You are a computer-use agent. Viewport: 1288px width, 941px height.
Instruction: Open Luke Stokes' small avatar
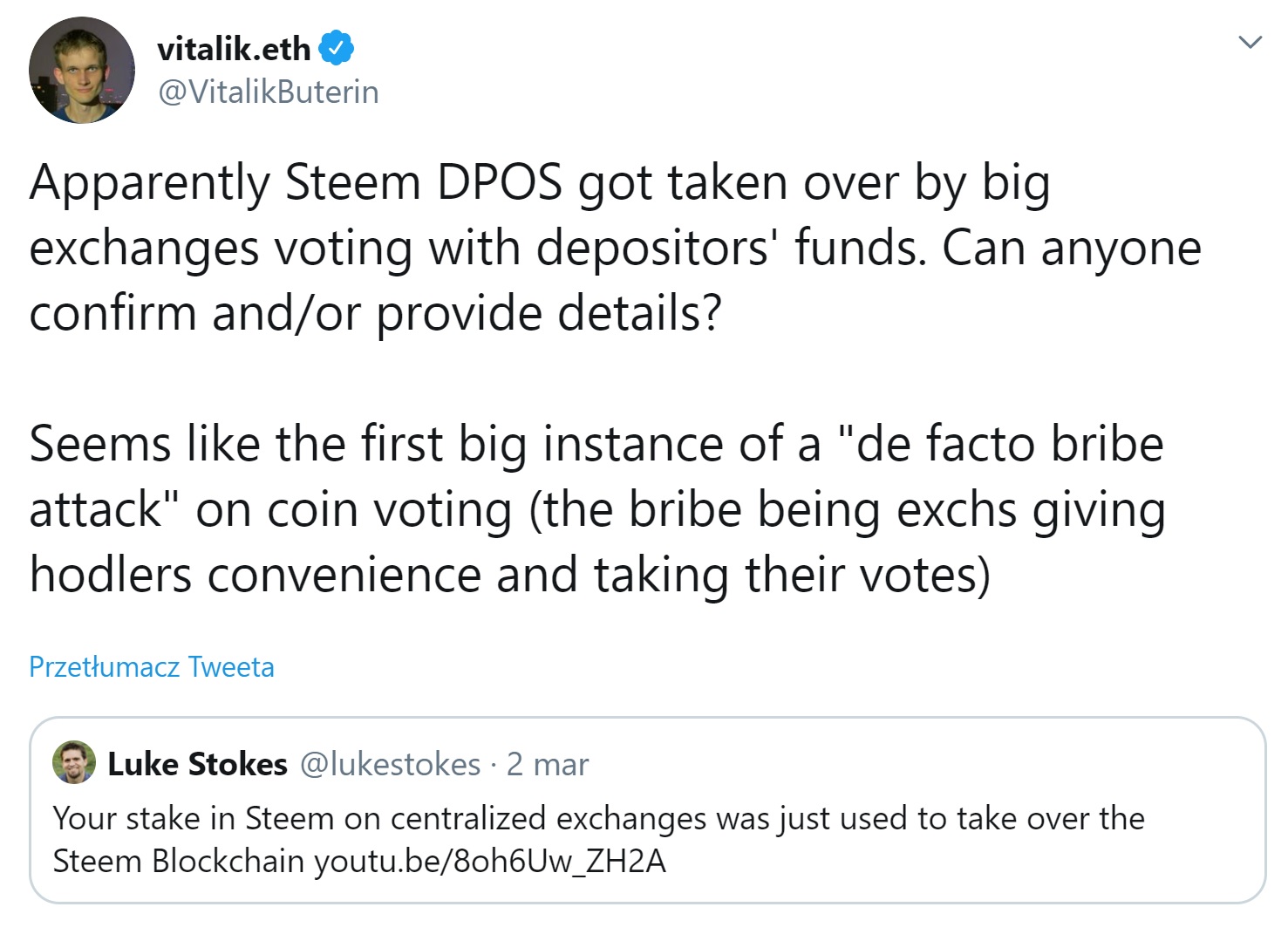(x=74, y=763)
